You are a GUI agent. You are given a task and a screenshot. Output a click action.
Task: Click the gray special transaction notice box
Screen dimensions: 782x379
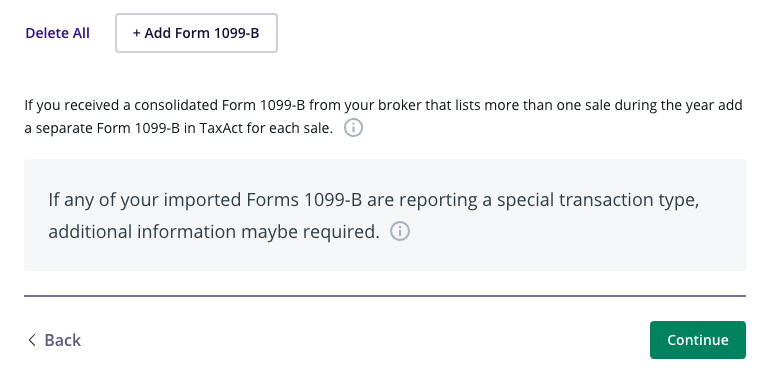coord(385,215)
